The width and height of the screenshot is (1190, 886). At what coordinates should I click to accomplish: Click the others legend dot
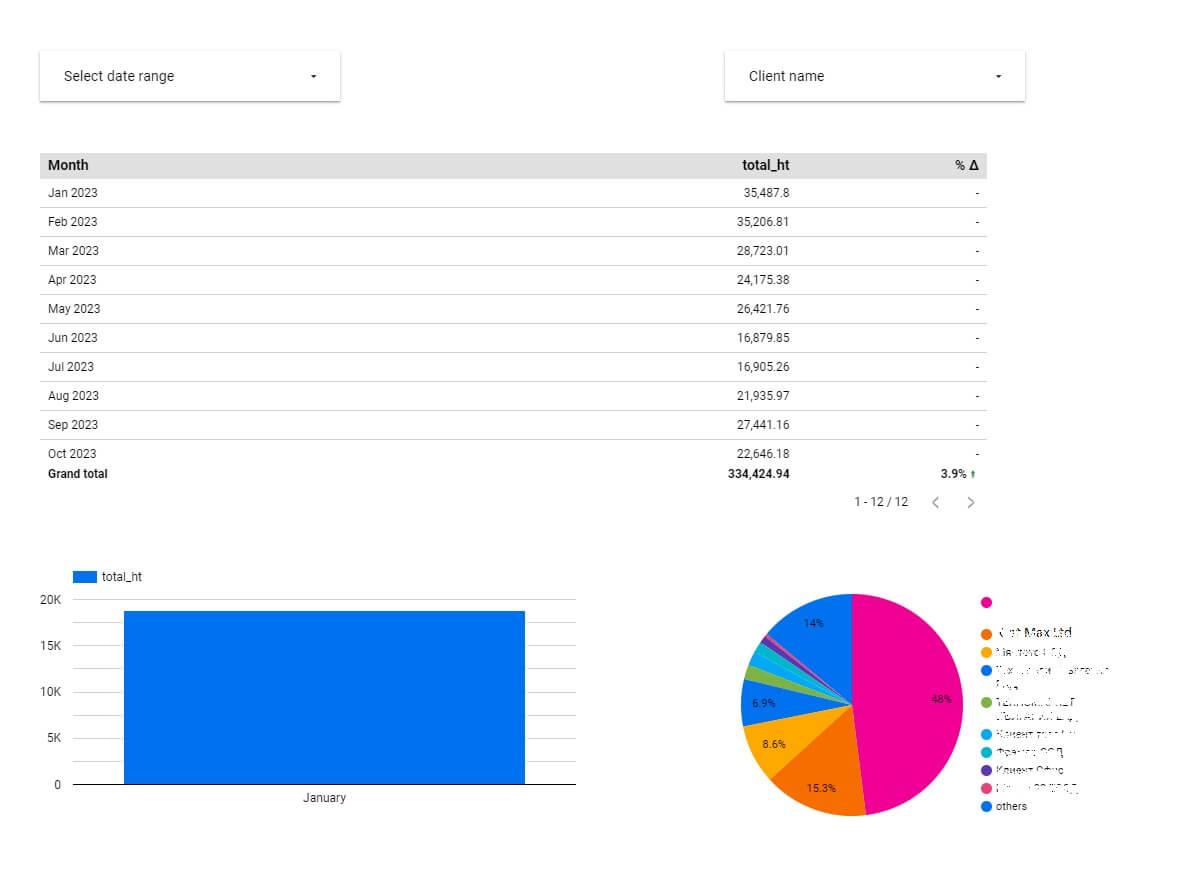click(x=986, y=806)
